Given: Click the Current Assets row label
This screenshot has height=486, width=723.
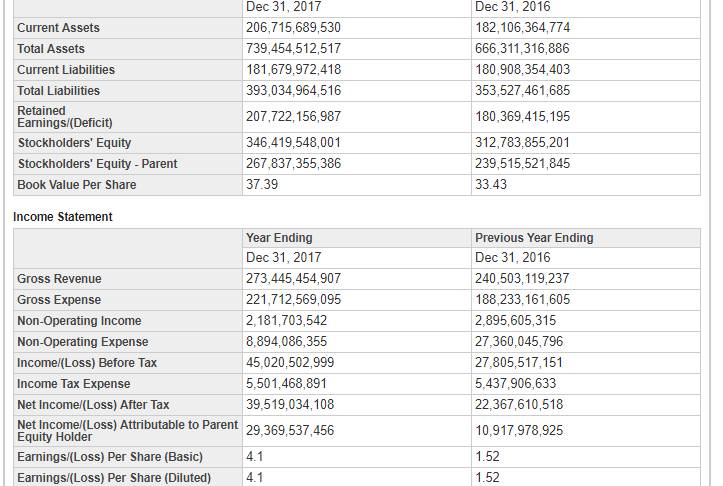Looking at the screenshot, I should tap(58, 28).
